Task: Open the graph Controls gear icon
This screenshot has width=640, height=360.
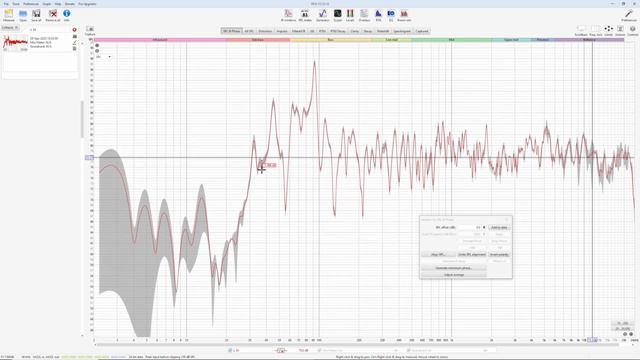Action: [x=633, y=30]
